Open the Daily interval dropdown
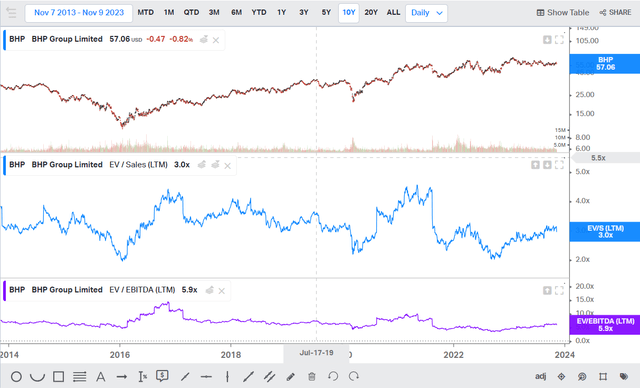This screenshot has width=640, height=388. coord(426,13)
